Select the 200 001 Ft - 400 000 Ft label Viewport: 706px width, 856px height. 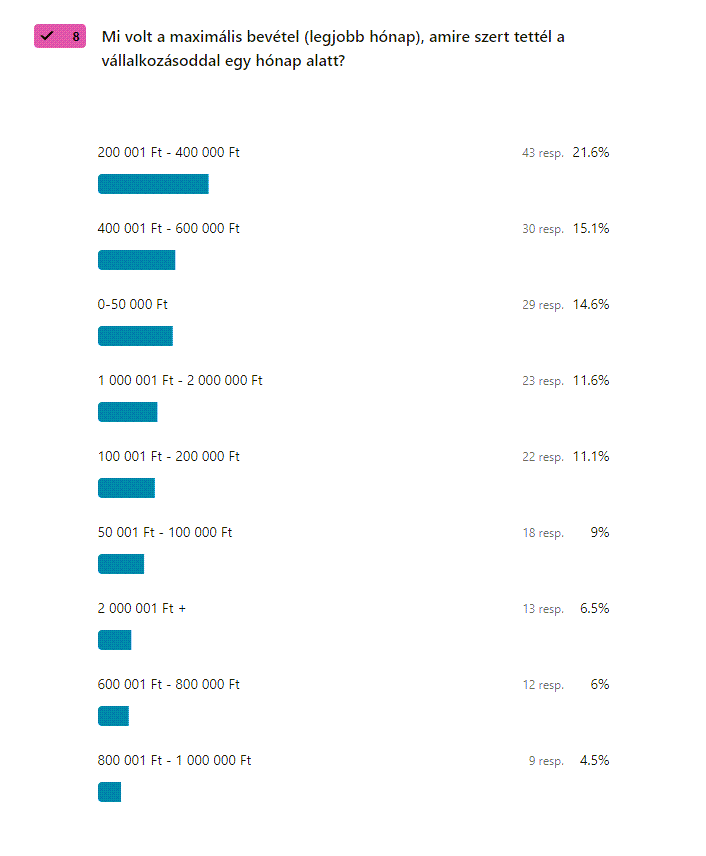[168, 152]
